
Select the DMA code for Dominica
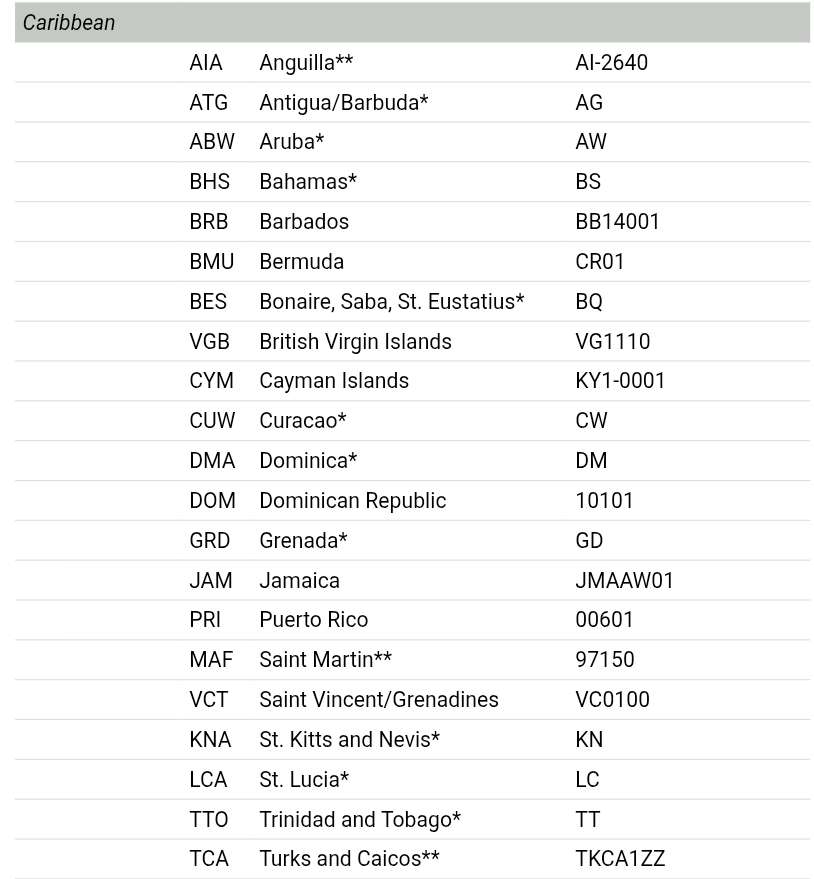(x=212, y=461)
